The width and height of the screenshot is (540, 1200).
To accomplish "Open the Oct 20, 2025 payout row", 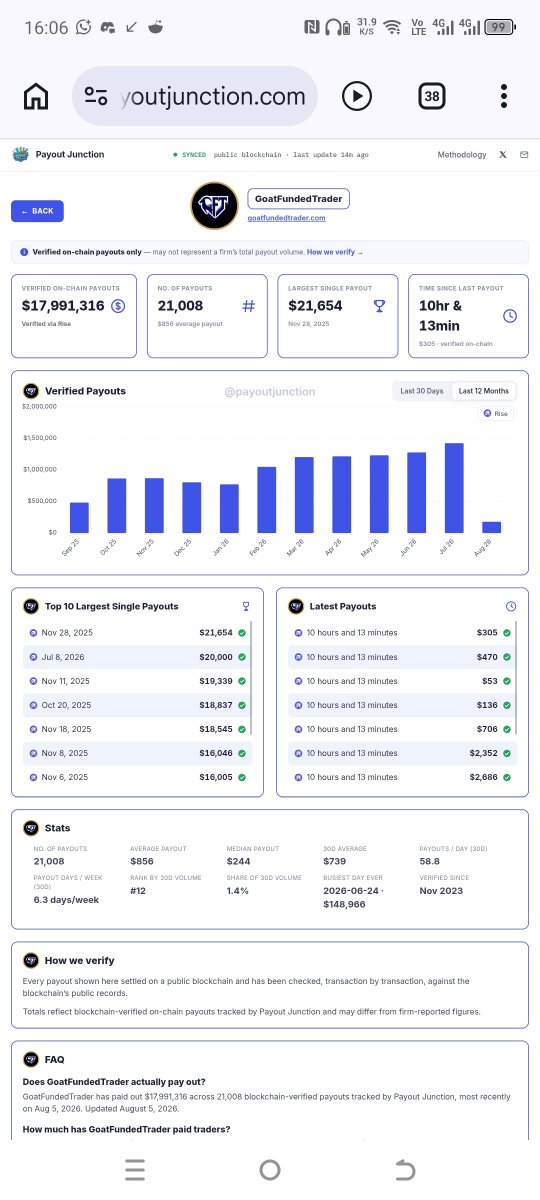I will [137, 705].
